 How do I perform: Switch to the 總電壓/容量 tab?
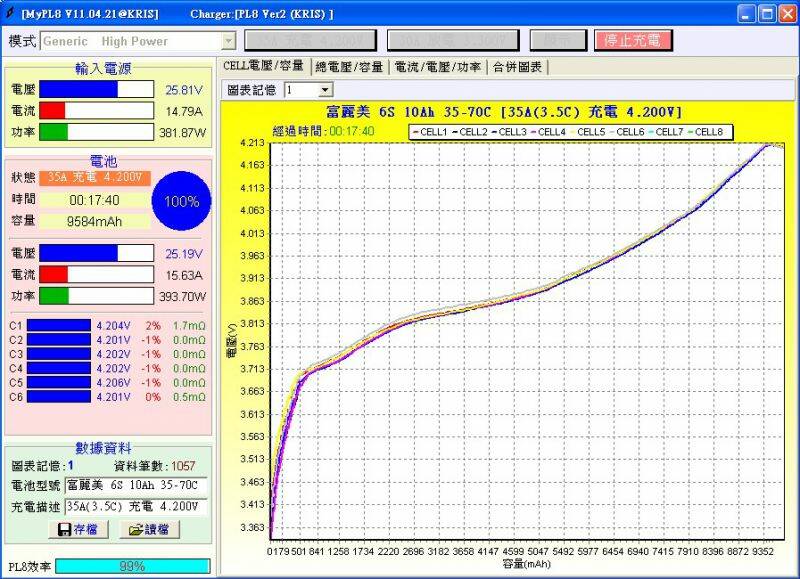349,67
